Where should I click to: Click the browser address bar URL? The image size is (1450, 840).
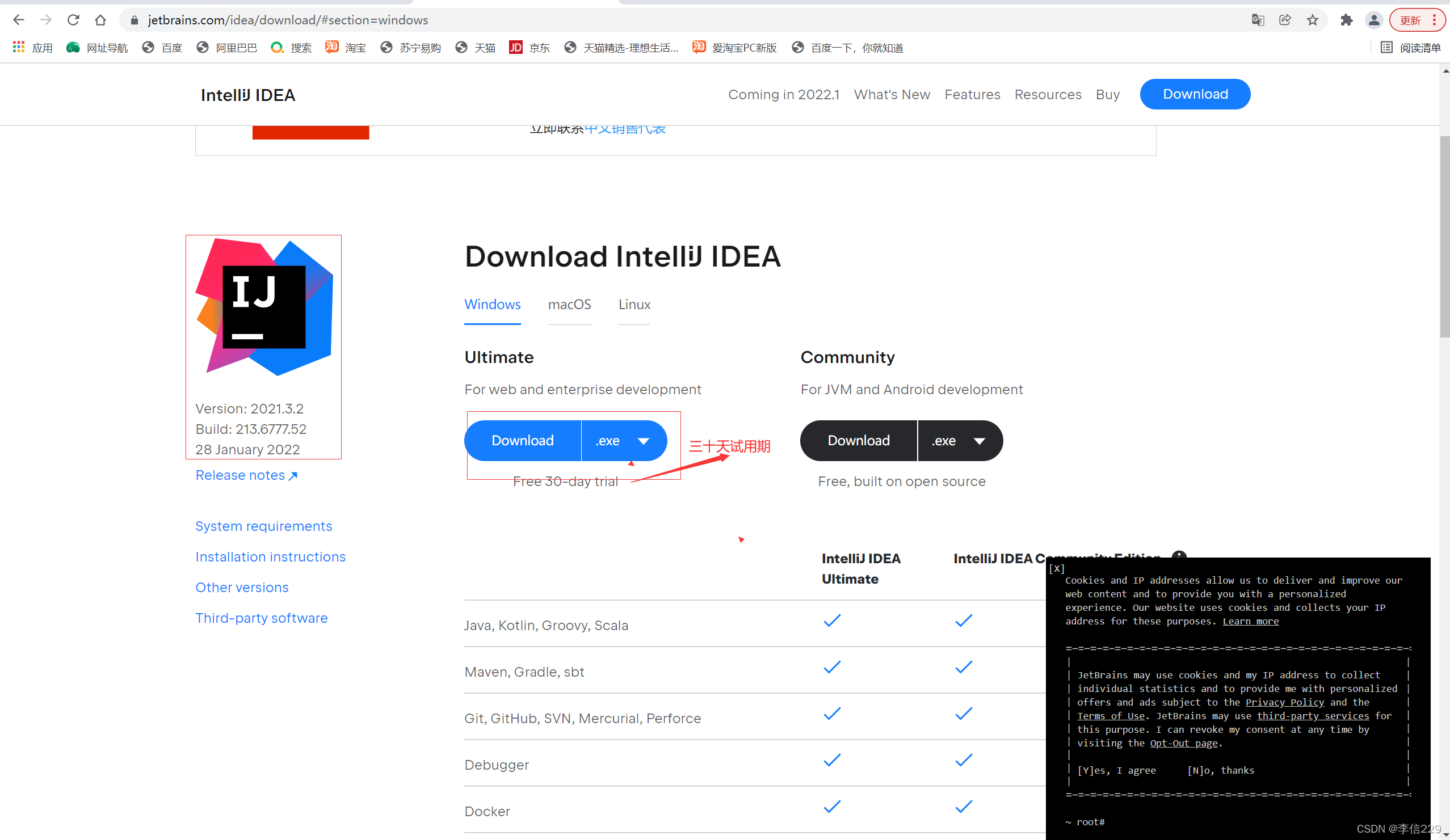288,20
